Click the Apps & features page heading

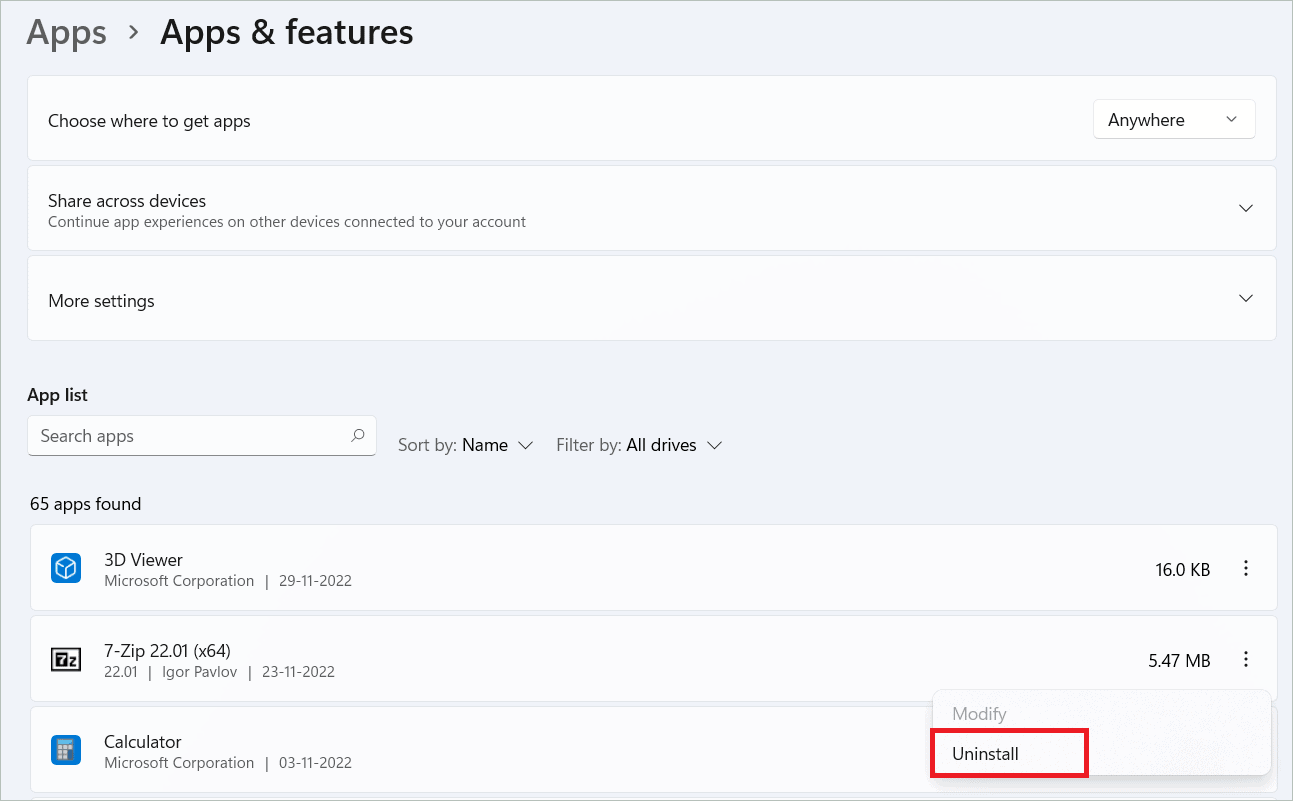[286, 33]
